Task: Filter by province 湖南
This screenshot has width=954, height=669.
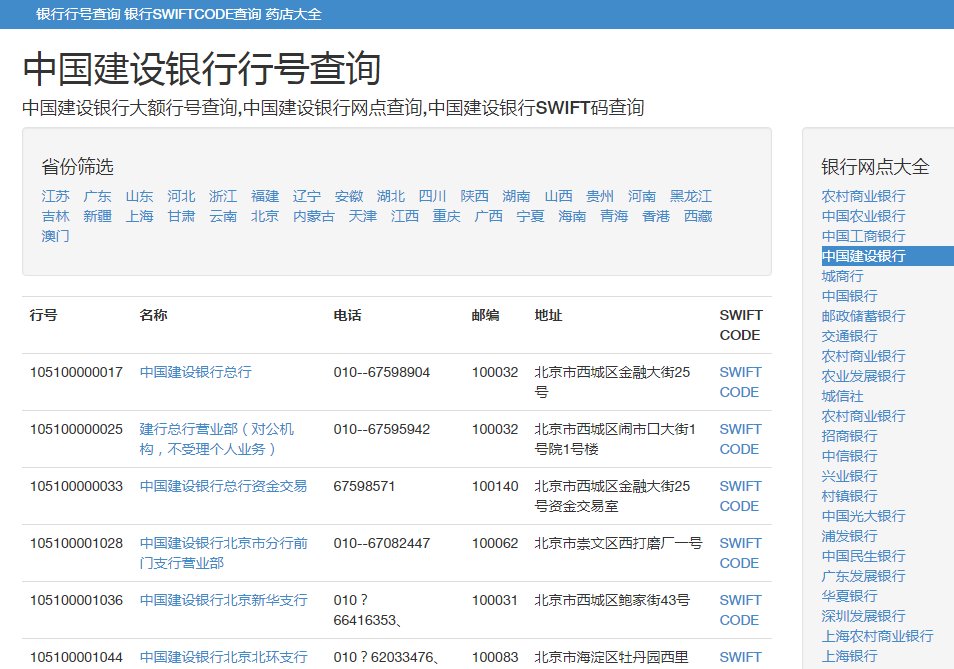Action: point(517,196)
